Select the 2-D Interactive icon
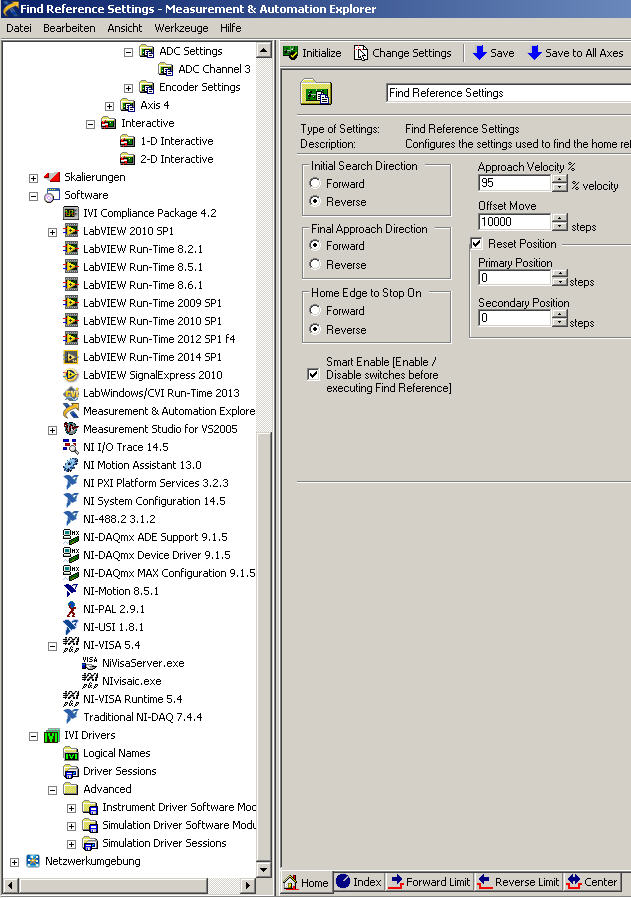631x898 pixels. click(127, 159)
